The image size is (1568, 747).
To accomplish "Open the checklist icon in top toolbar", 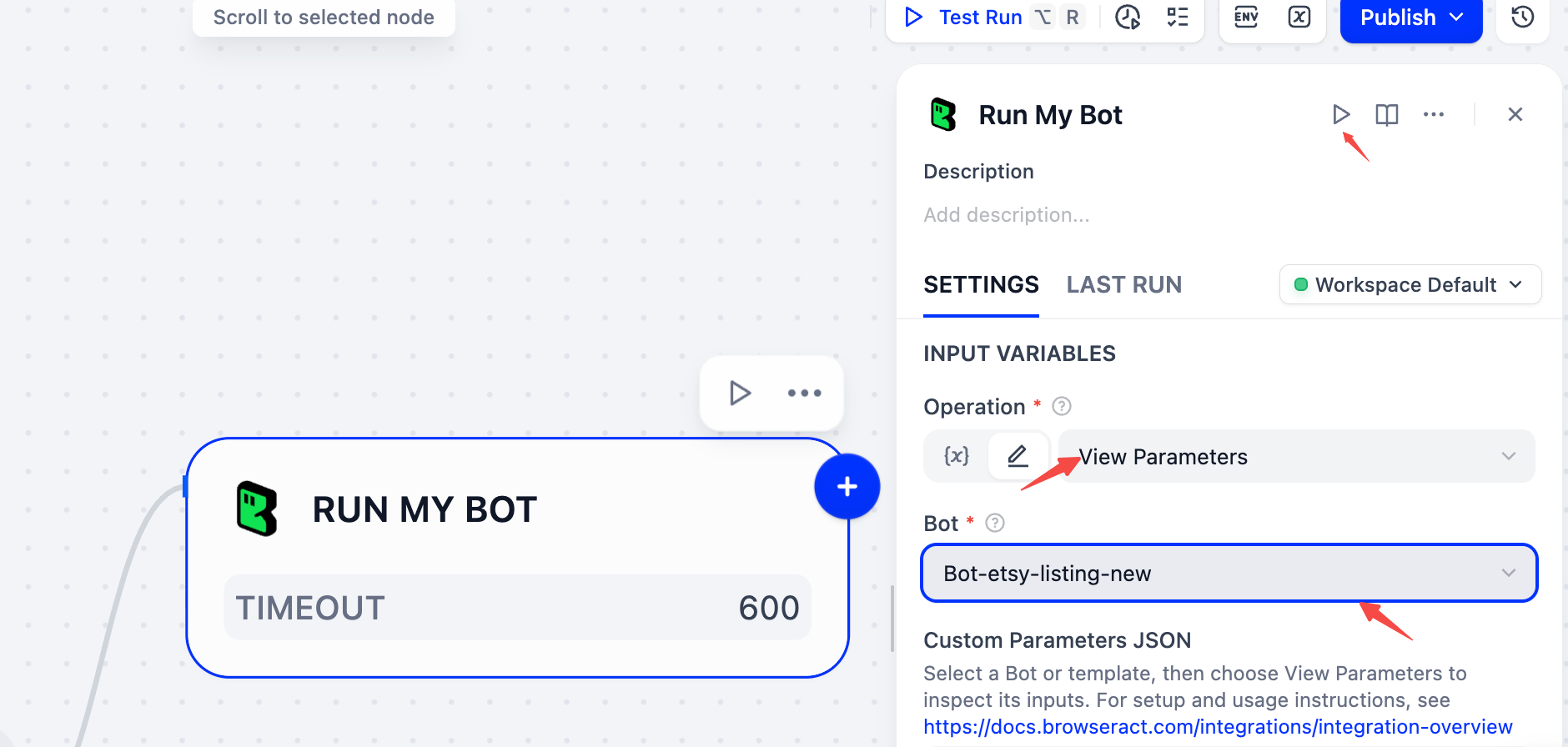I will (1178, 17).
